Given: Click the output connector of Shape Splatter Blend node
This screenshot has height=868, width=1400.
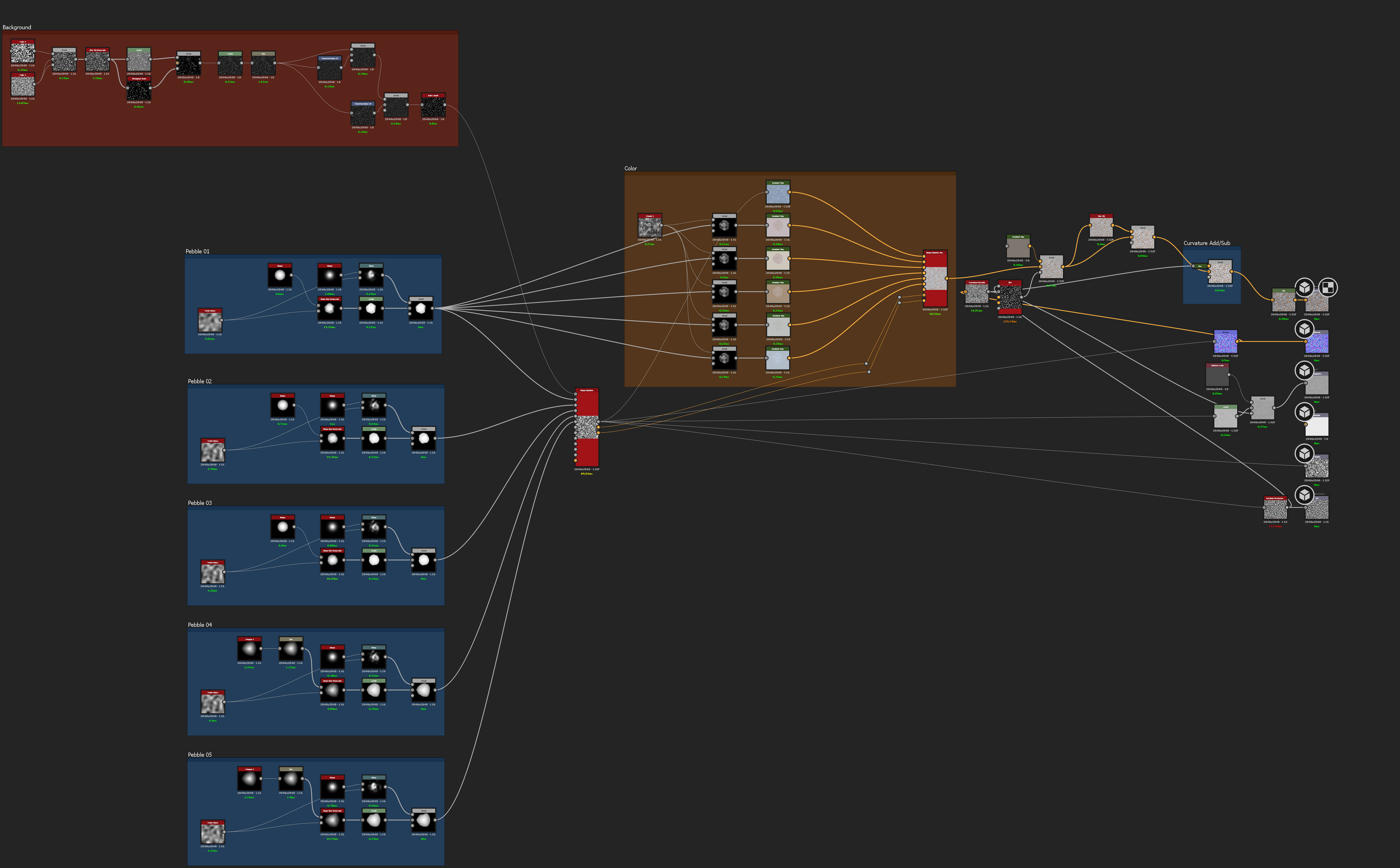Looking at the screenshot, I should [x=947, y=278].
